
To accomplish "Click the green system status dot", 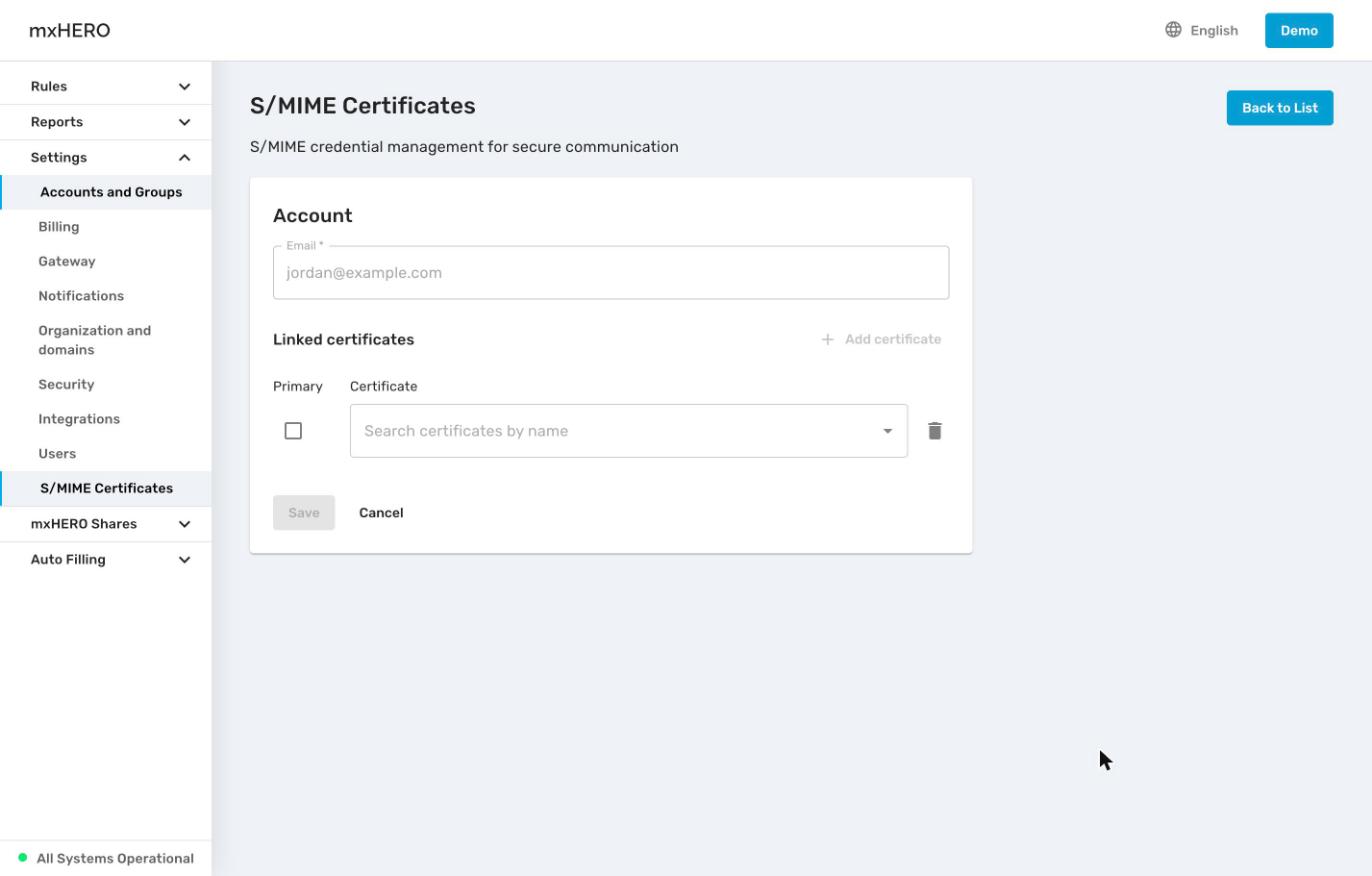I will pyautogui.click(x=23, y=858).
